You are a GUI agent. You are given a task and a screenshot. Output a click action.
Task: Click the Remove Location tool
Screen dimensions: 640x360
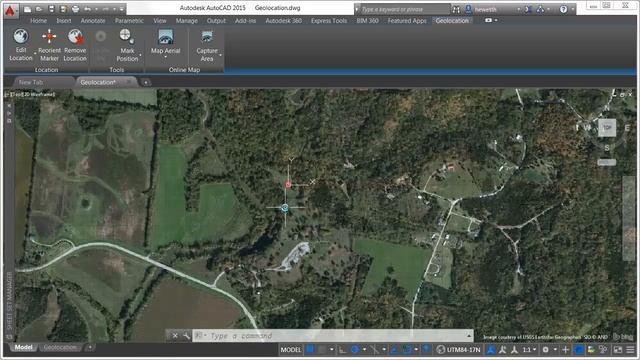(75, 45)
